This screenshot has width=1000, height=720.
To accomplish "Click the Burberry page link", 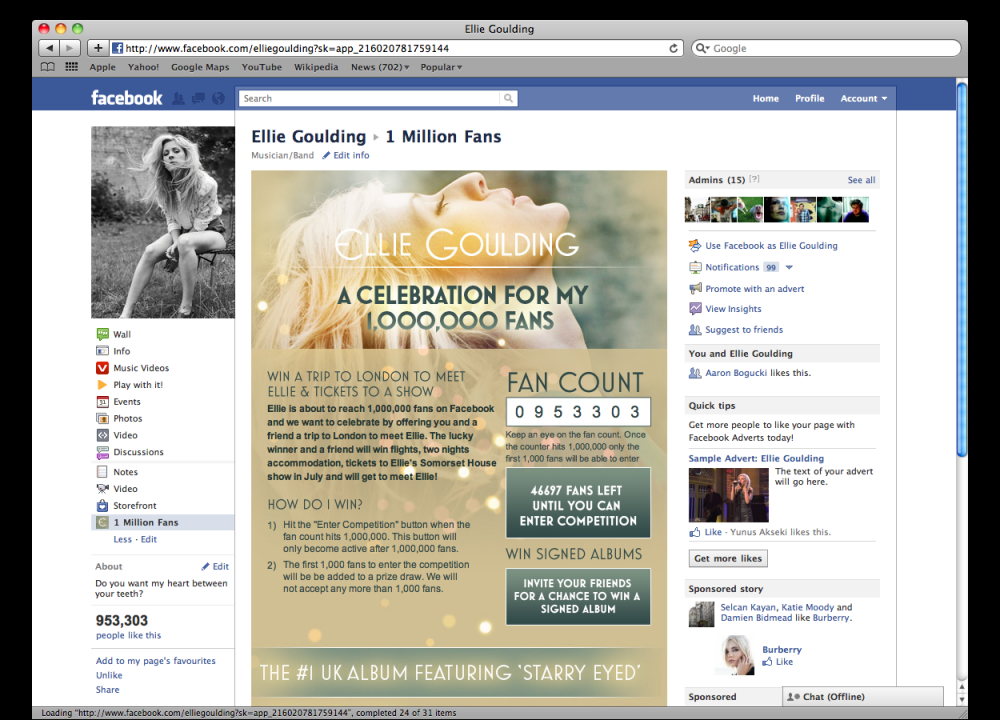I will (x=781, y=649).
